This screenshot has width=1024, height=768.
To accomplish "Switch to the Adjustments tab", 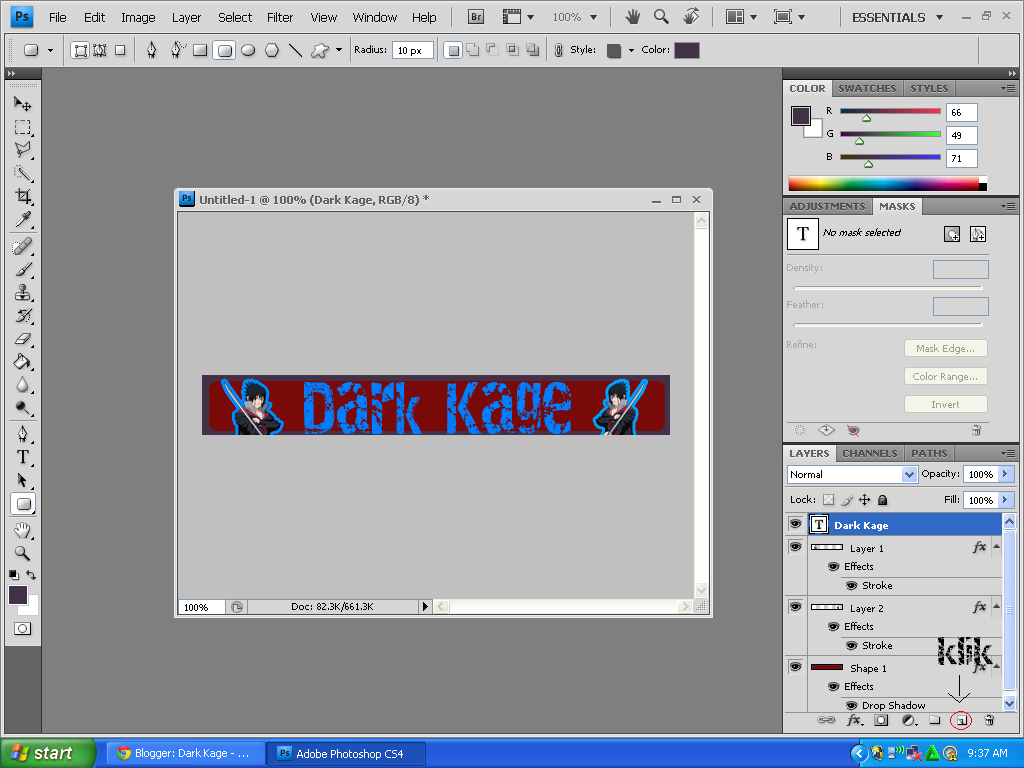I will click(x=827, y=206).
